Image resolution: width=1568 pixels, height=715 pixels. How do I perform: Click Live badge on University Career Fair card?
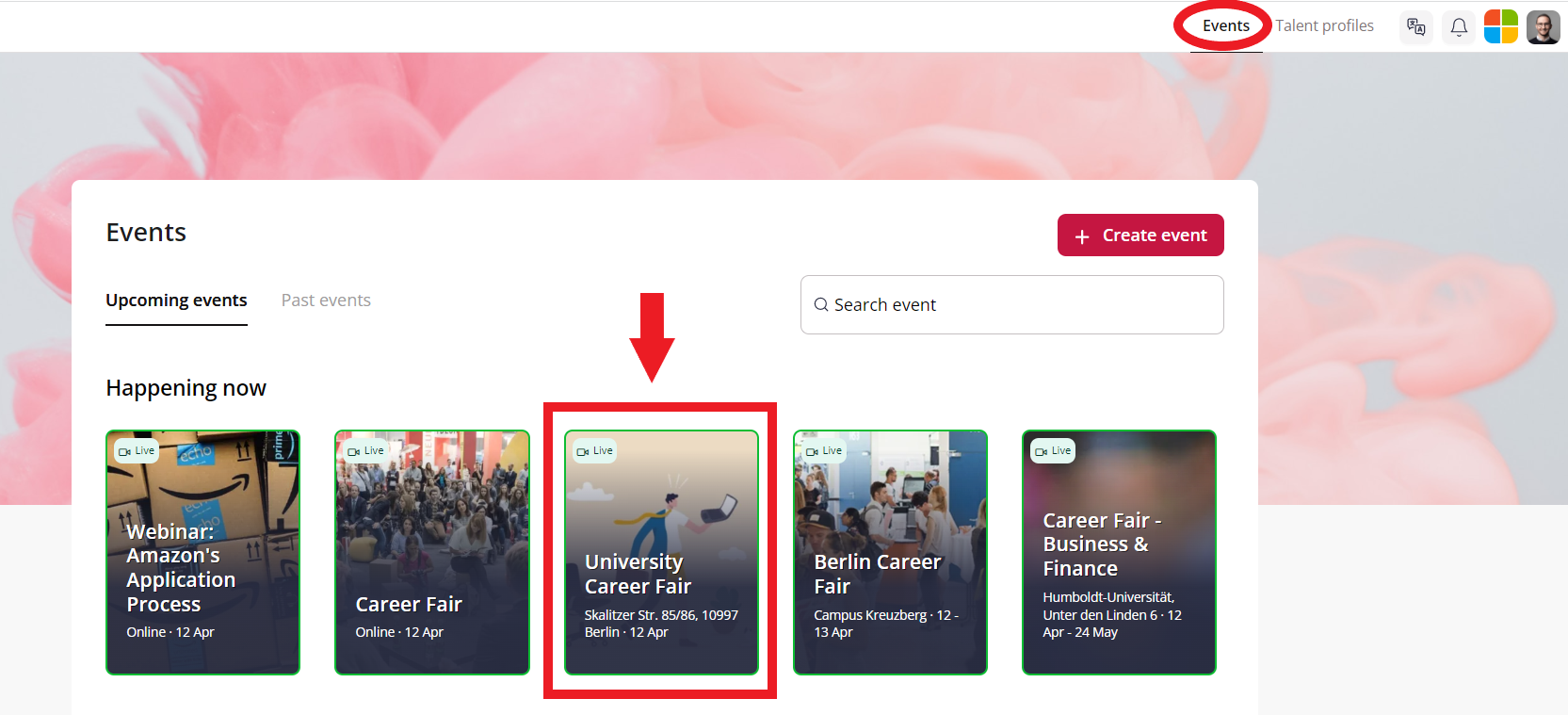click(595, 451)
